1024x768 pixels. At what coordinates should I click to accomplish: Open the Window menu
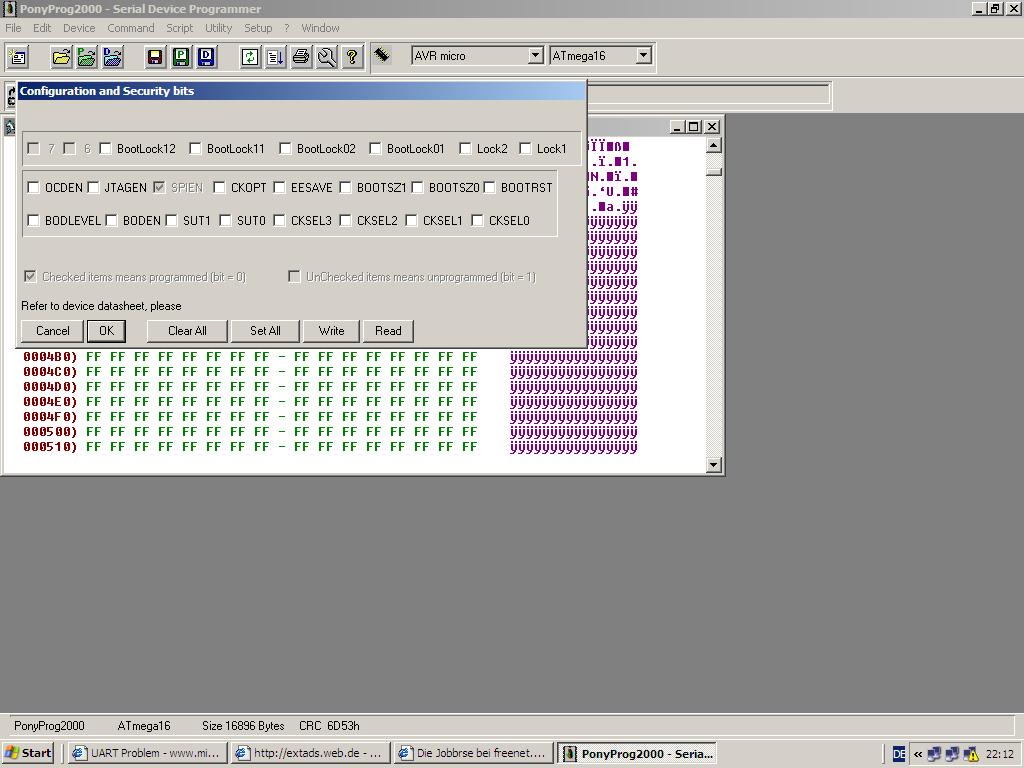(x=320, y=28)
